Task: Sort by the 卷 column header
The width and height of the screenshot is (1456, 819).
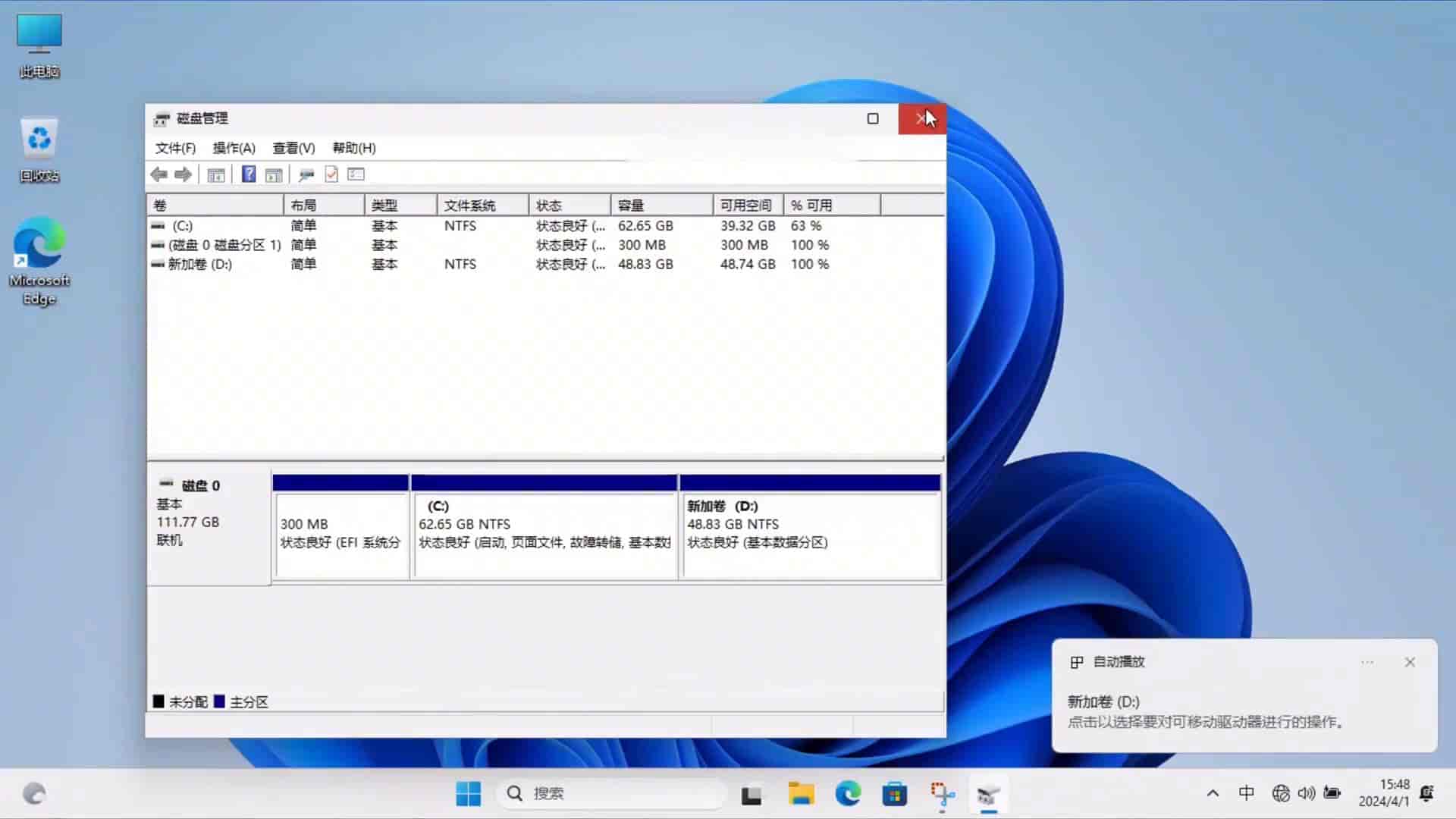Action: [215, 205]
